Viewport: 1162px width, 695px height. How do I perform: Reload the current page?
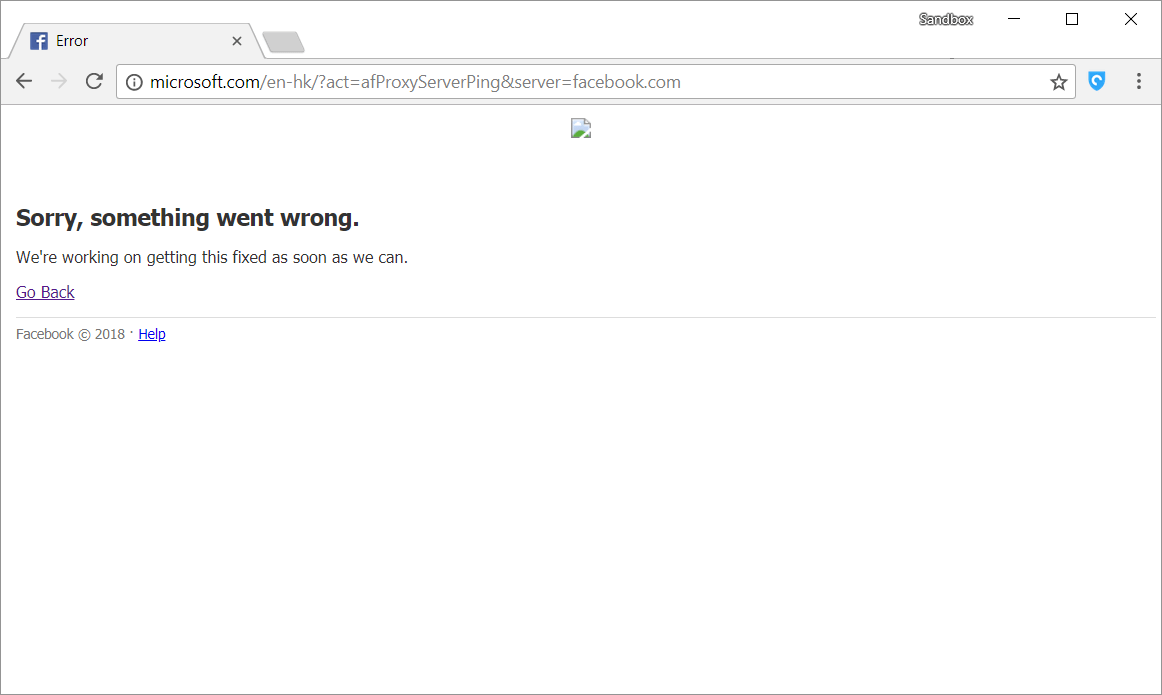(x=94, y=81)
